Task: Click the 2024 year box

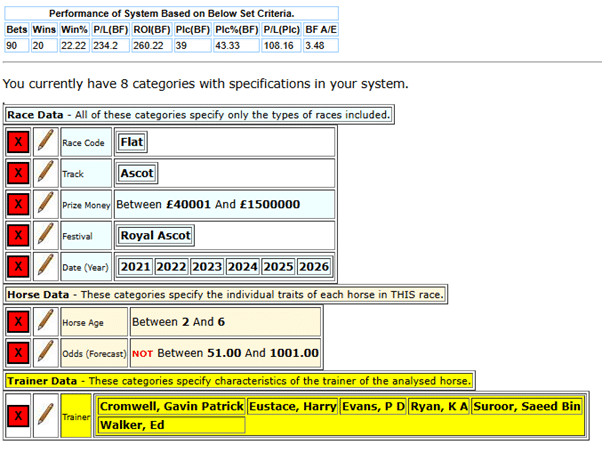Action: point(243,267)
